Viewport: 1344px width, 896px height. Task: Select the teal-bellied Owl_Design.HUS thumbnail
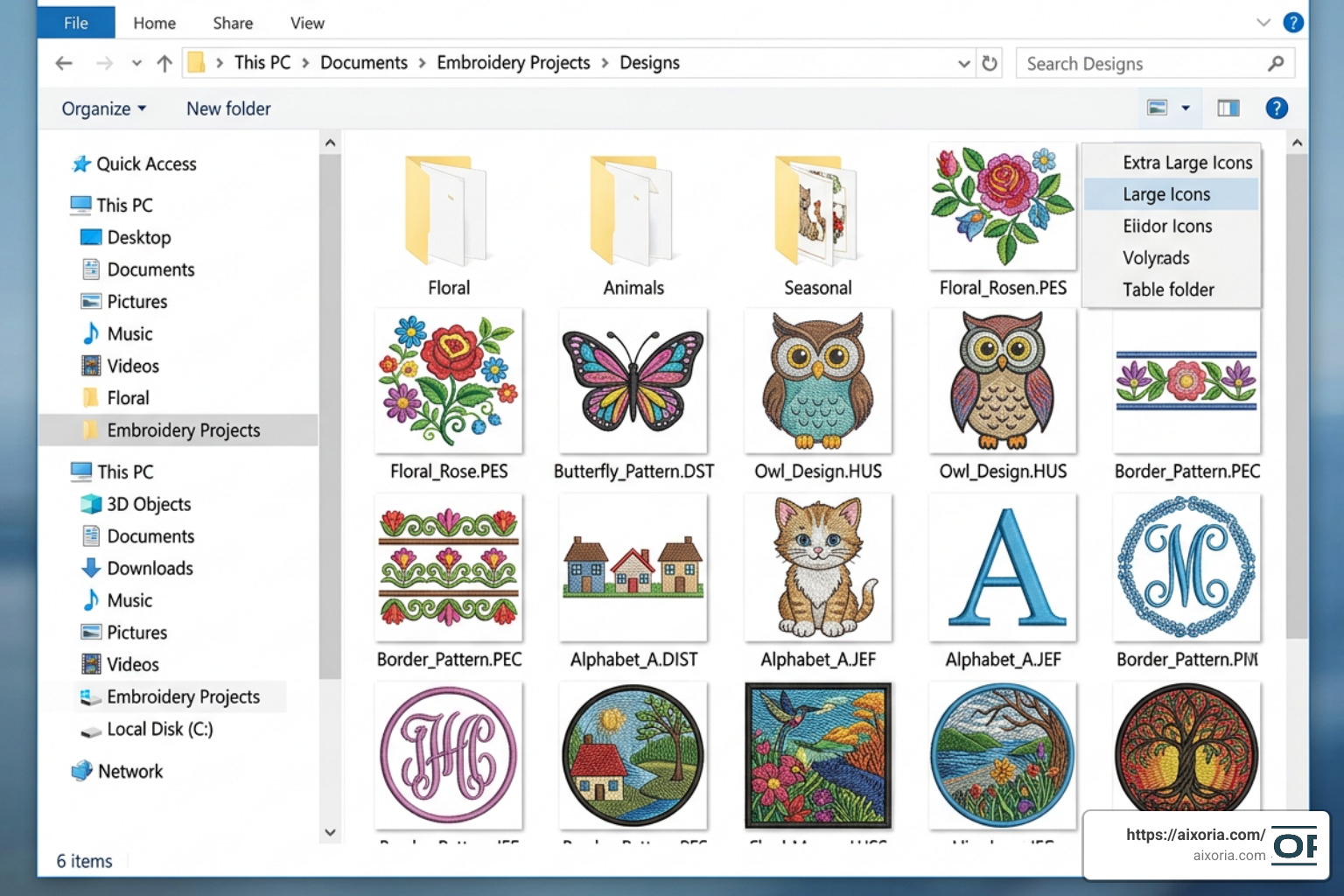[x=818, y=381]
